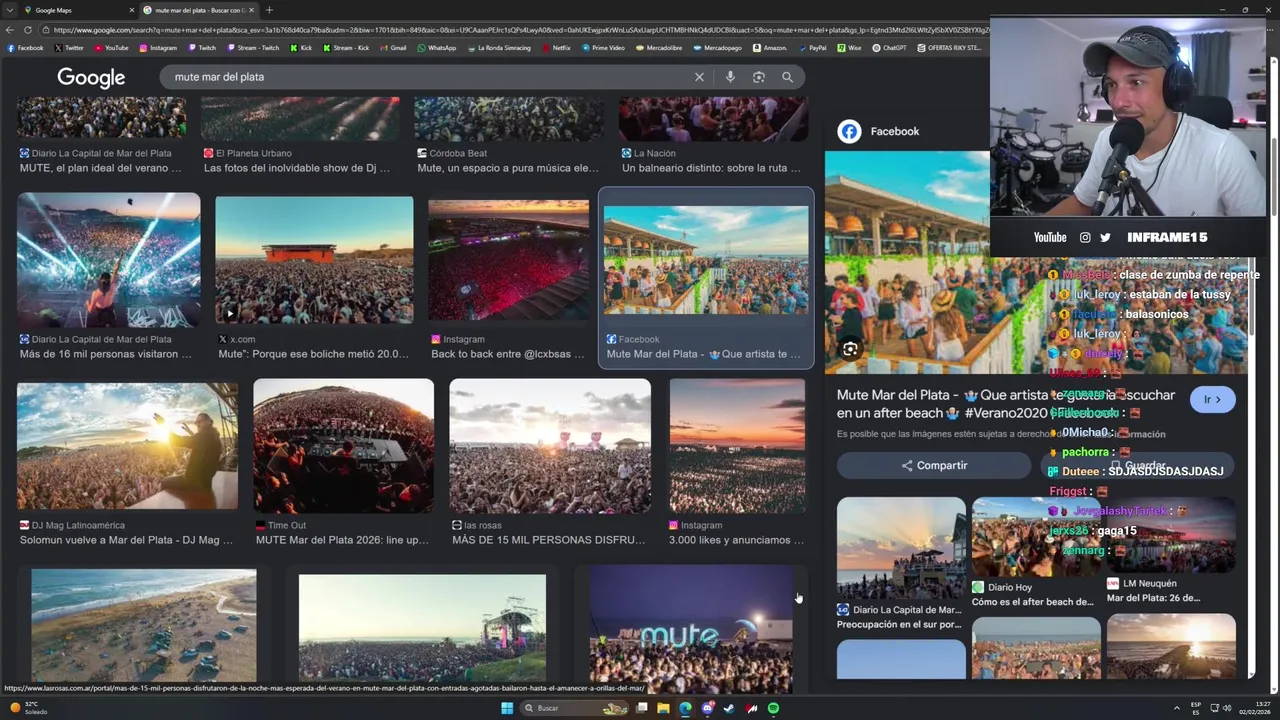Open the Stream - Kick bookmark

tap(345, 47)
